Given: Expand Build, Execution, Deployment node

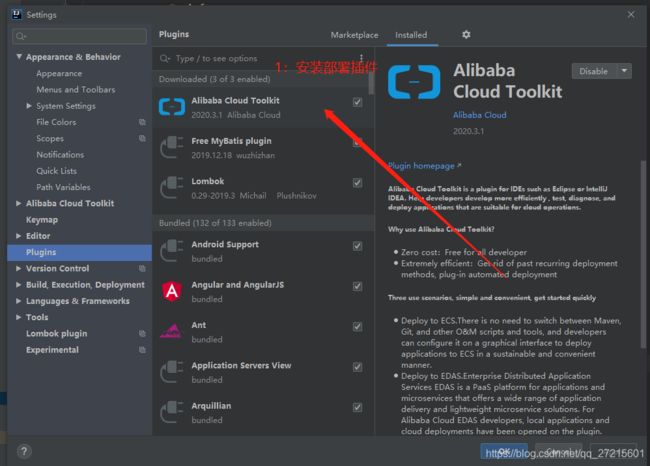Looking at the screenshot, I should 19,284.
